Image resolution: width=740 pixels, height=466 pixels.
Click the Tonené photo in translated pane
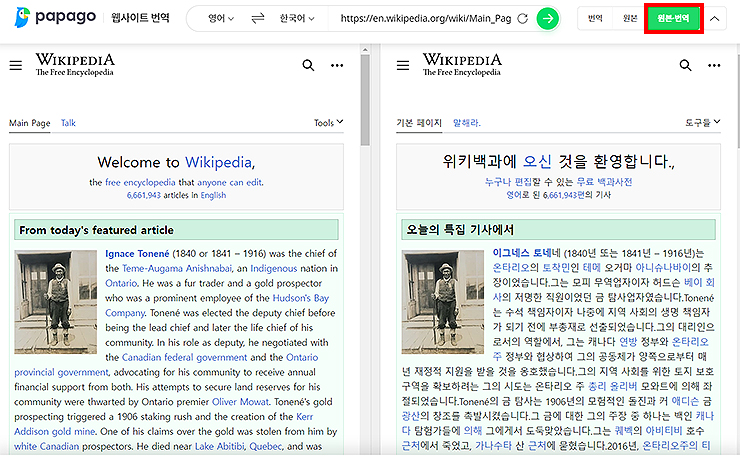click(442, 302)
